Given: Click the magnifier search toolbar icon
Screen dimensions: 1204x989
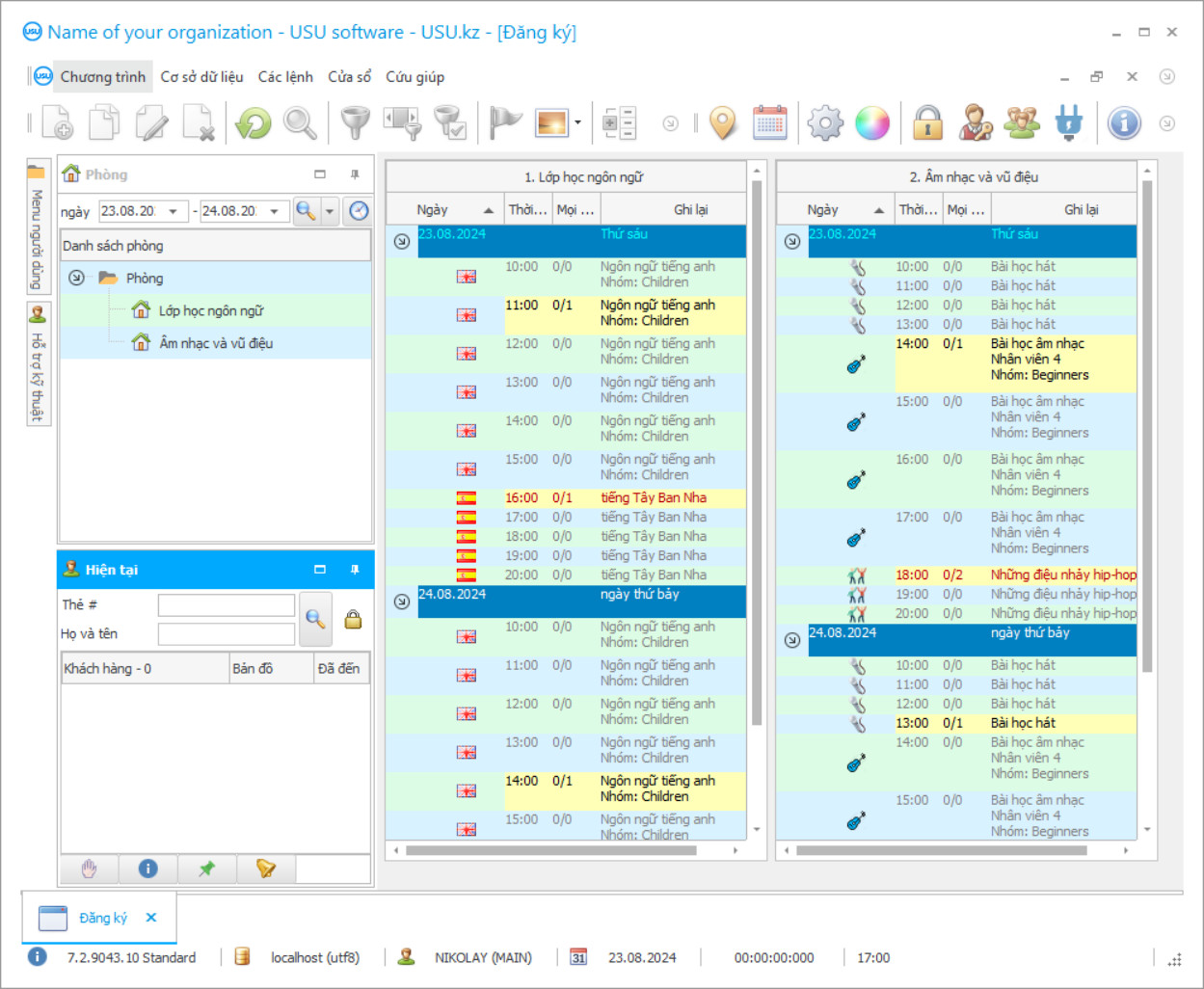Looking at the screenshot, I should tap(300, 123).
